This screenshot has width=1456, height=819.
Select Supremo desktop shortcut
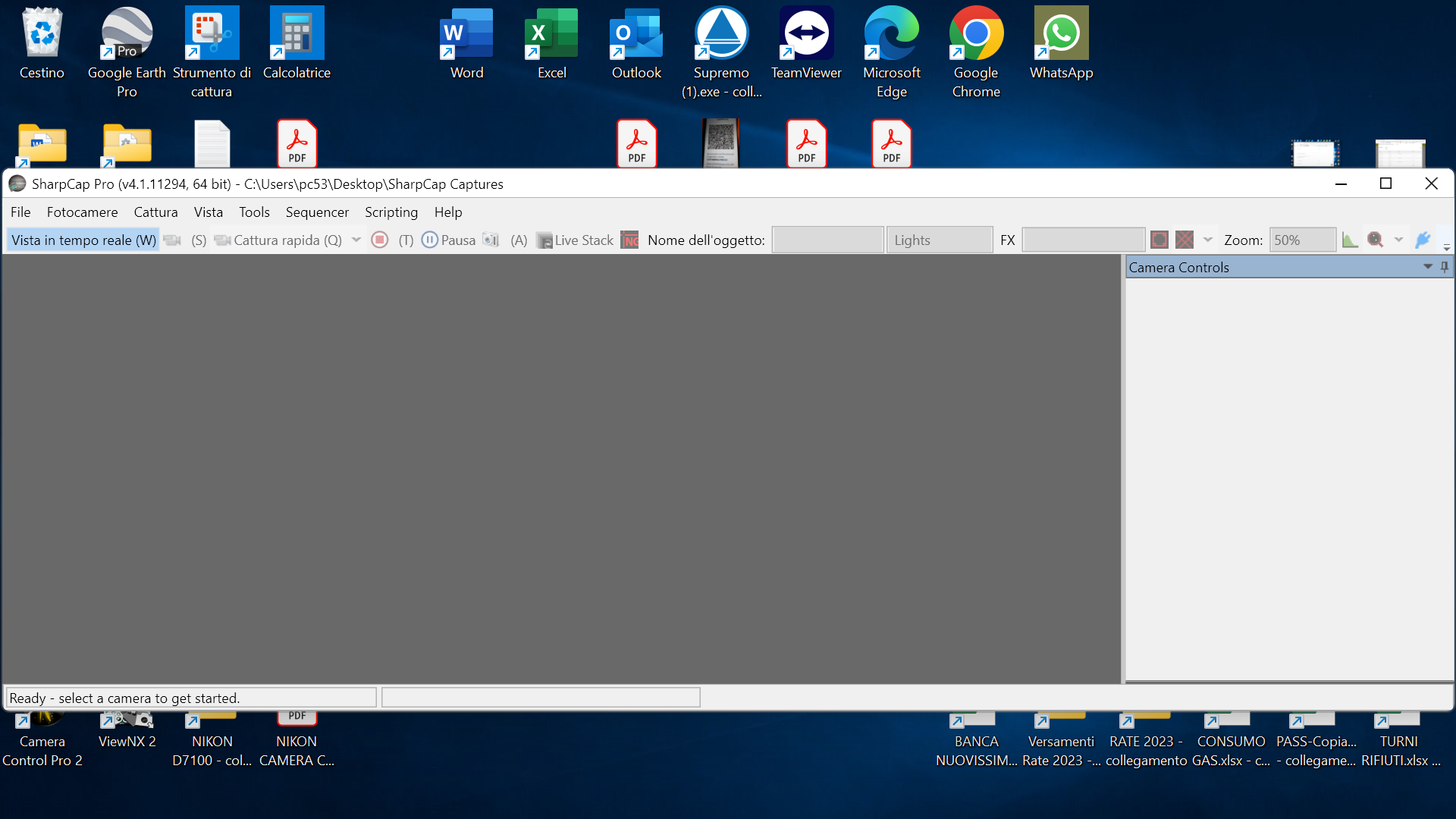(x=721, y=52)
